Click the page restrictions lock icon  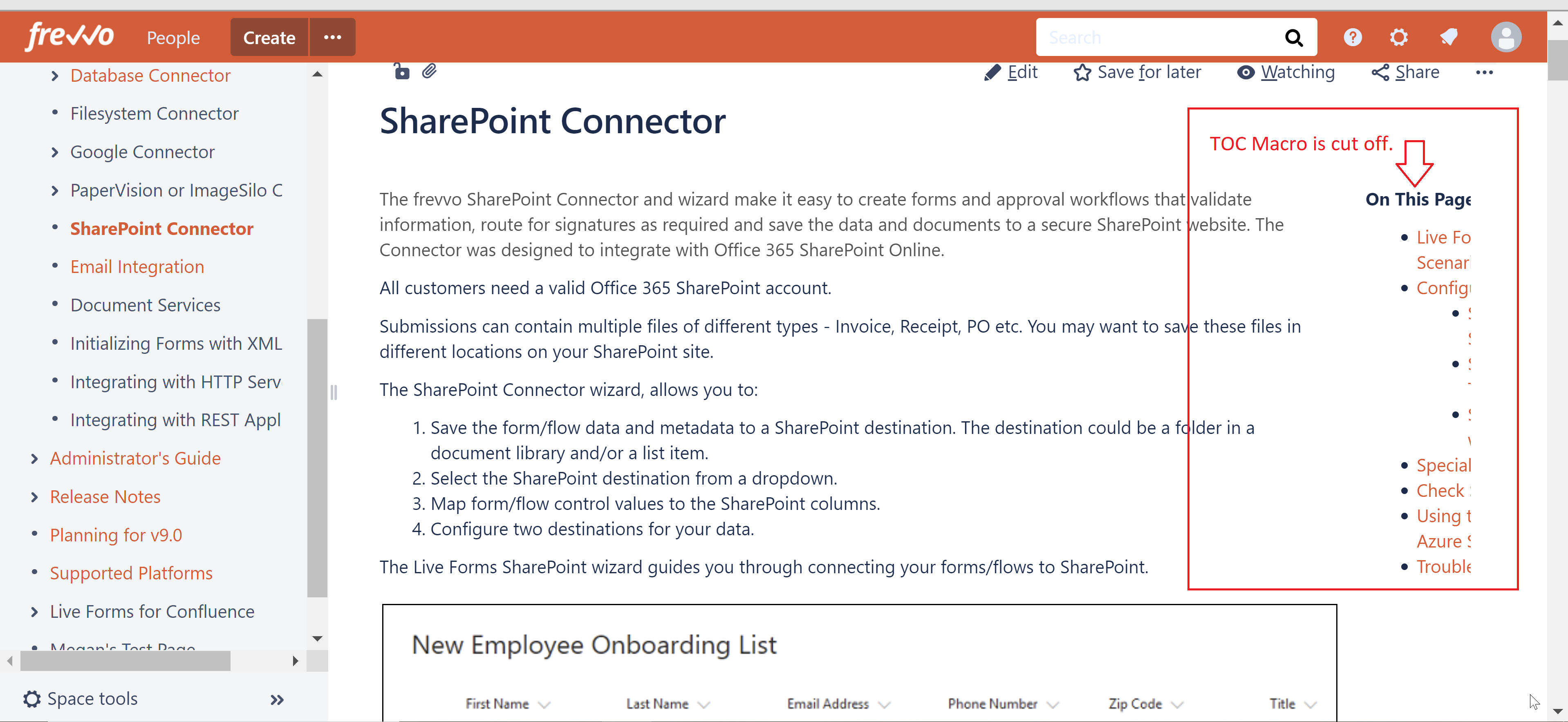pyautogui.click(x=402, y=72)
